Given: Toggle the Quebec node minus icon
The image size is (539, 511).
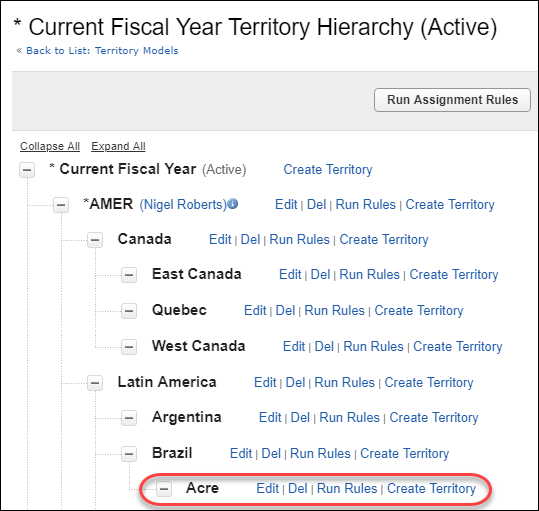Looking at the screenshot, I should tap(129, 311).
